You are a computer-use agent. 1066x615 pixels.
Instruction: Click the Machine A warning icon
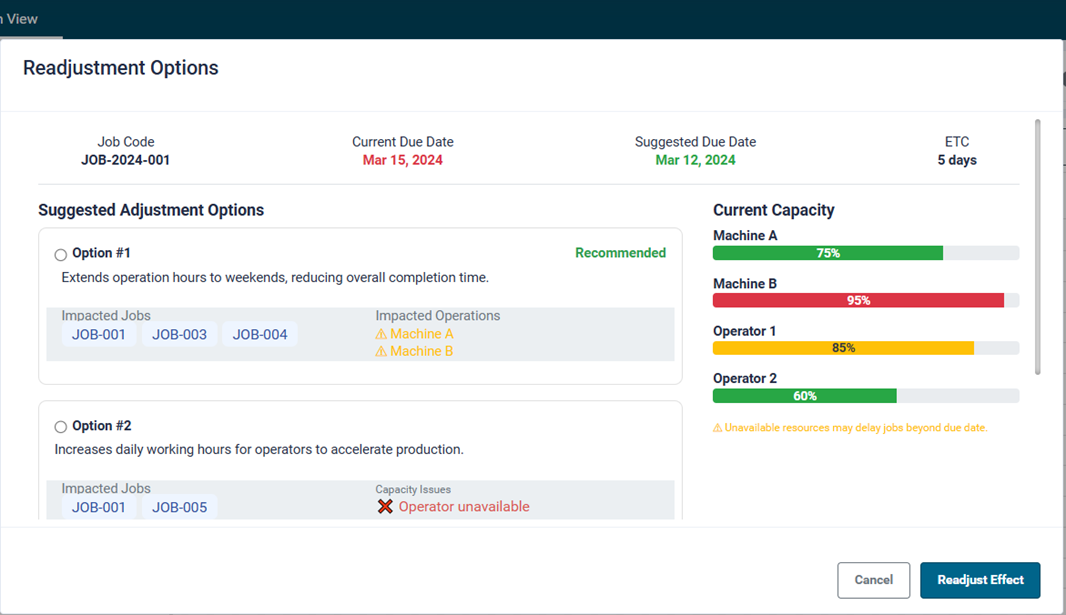pyautogui.click(x=381, y=334)
